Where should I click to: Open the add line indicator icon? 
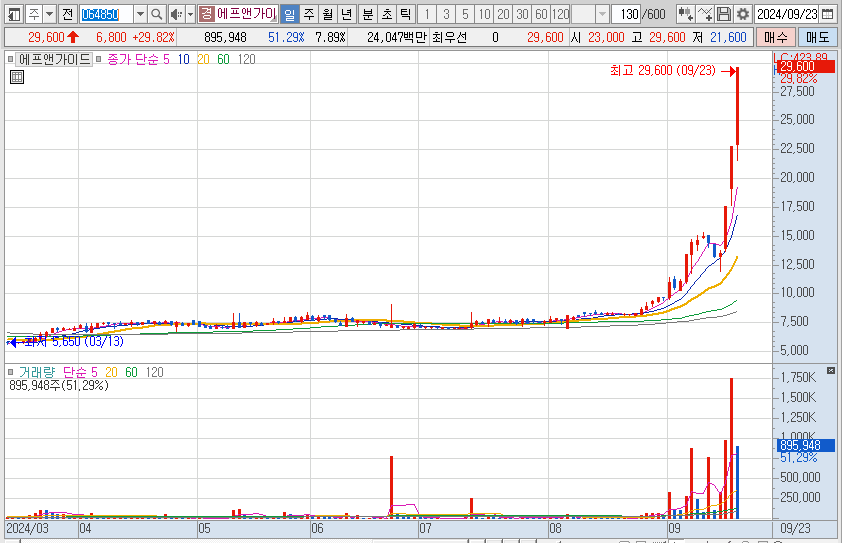705,14
